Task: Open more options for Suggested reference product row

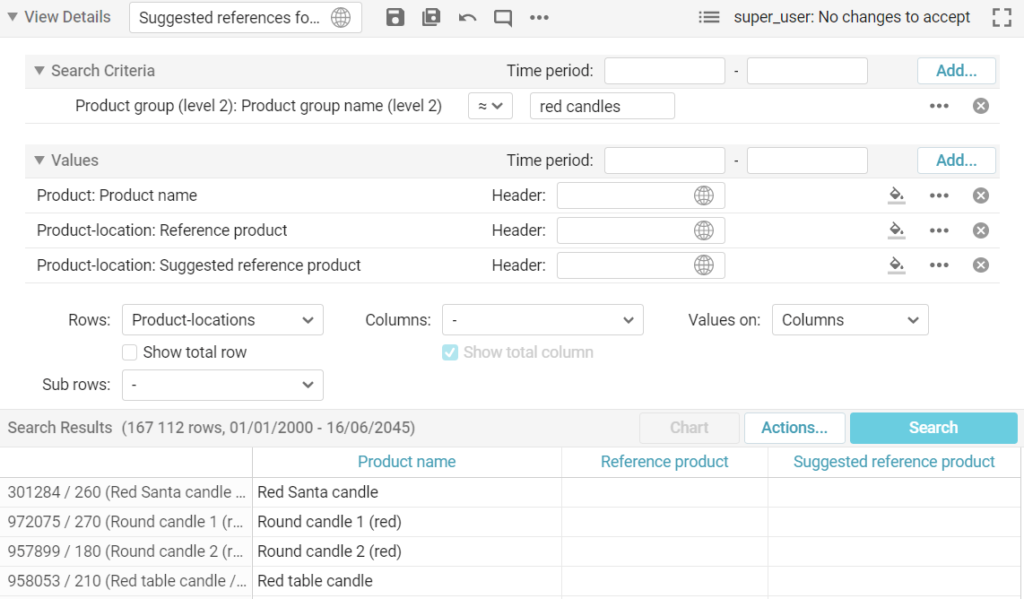Action: (938, 265)
